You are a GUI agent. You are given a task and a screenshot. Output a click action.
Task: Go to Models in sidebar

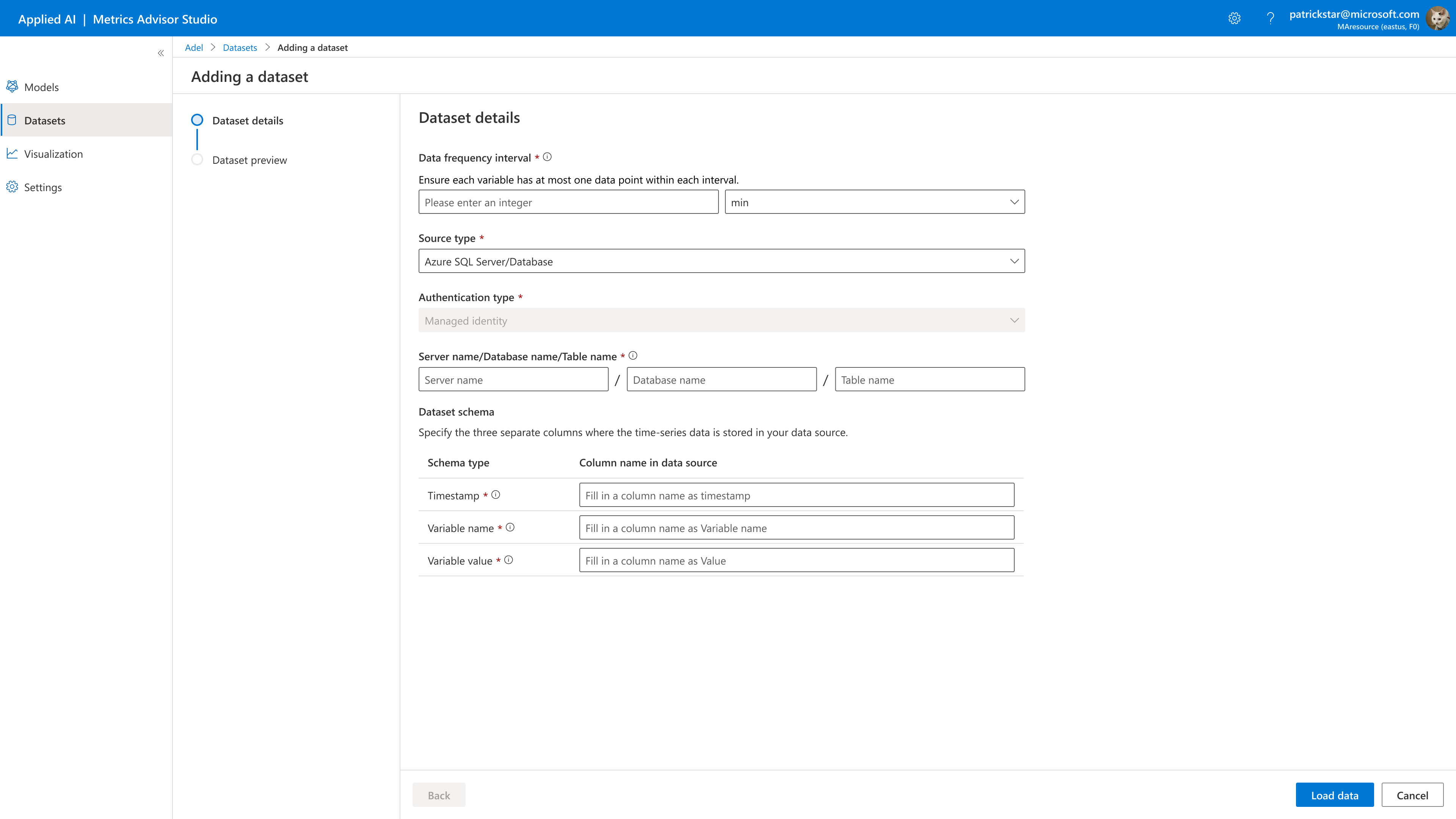41,87
